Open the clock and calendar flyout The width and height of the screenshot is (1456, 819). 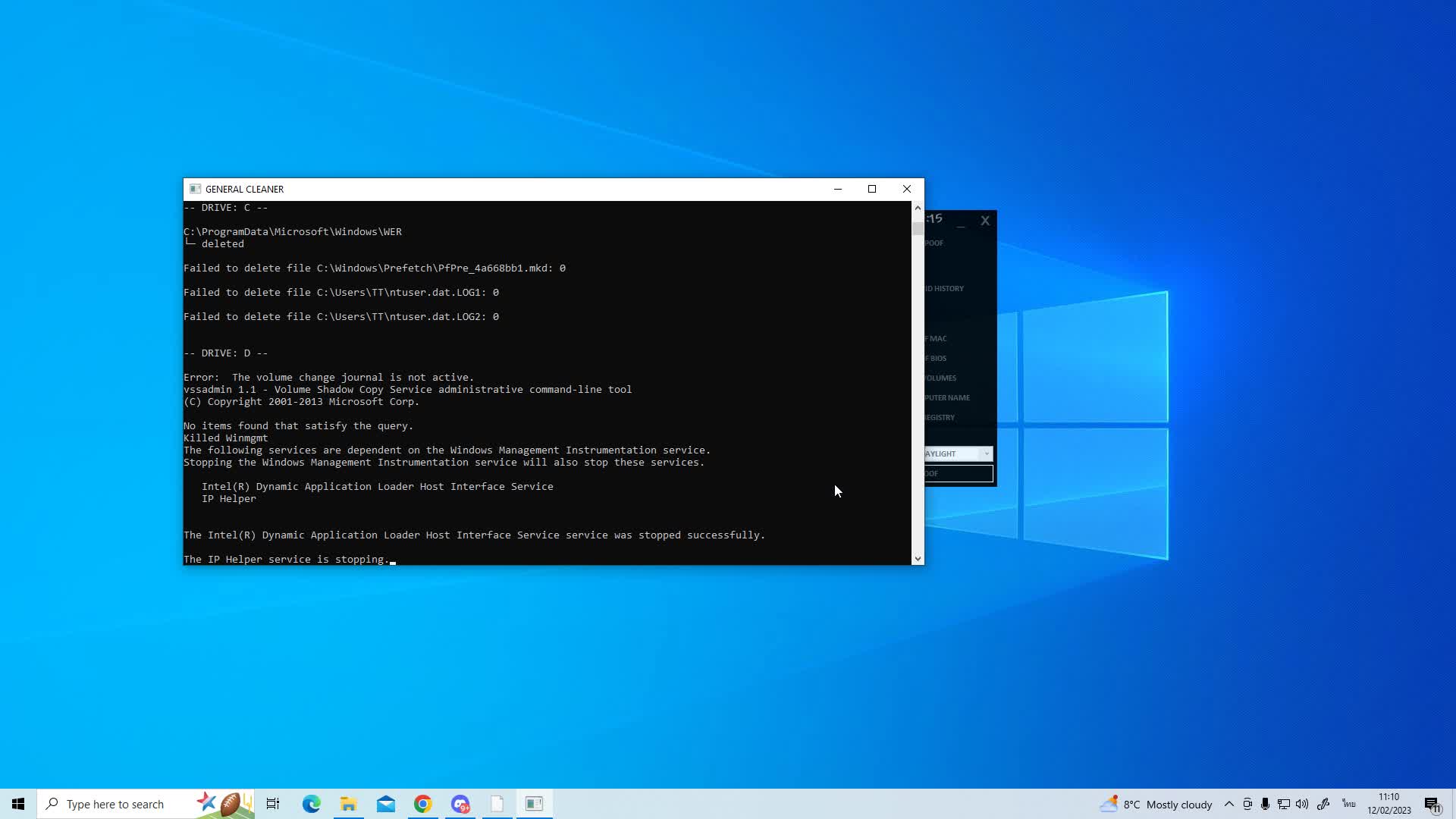[x=1389, y=804]
